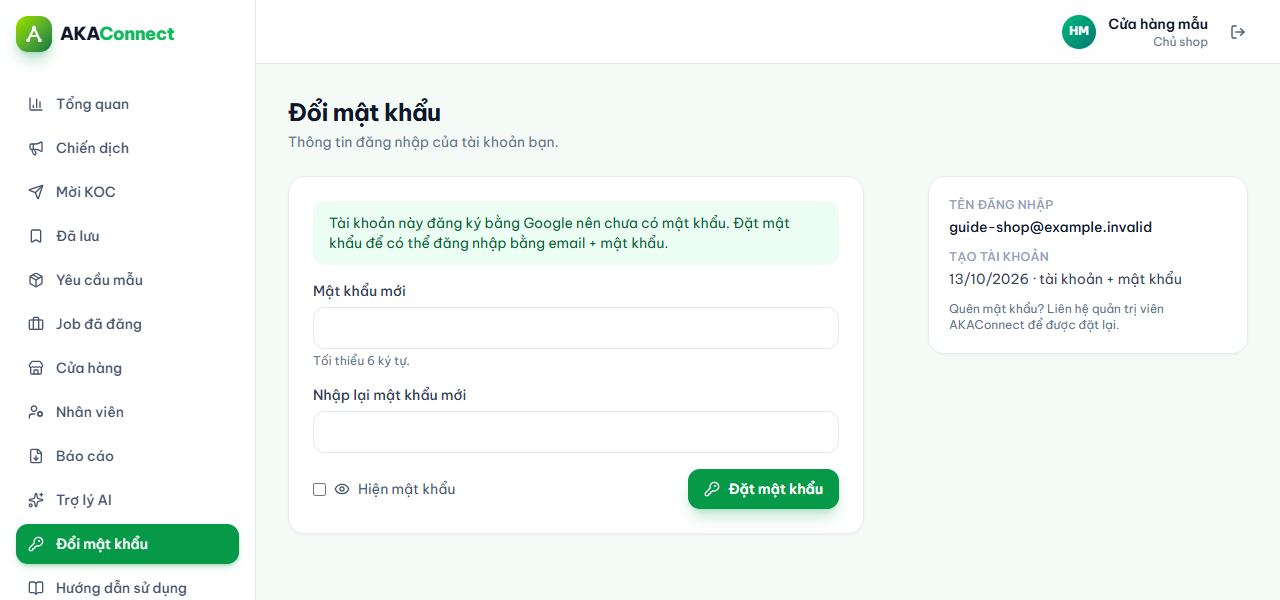Click the box icon Yêu cầu mẫu
Viewport: 1280px width, 600px height.
tap(36, 280)
